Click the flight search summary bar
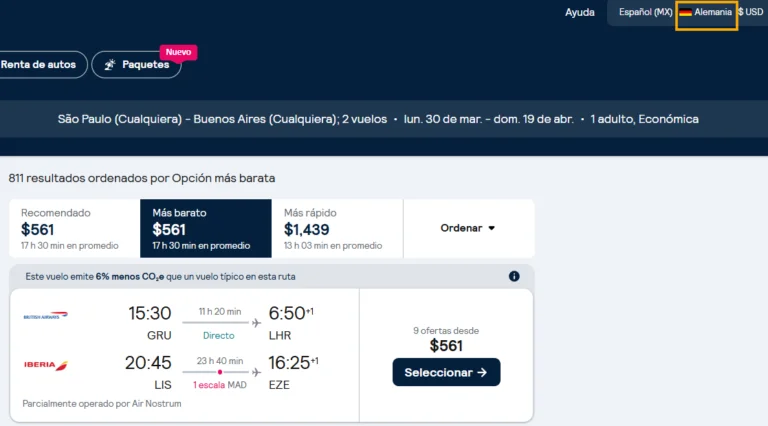This screenshot has width=768, height=426. [x=378, y=119]
